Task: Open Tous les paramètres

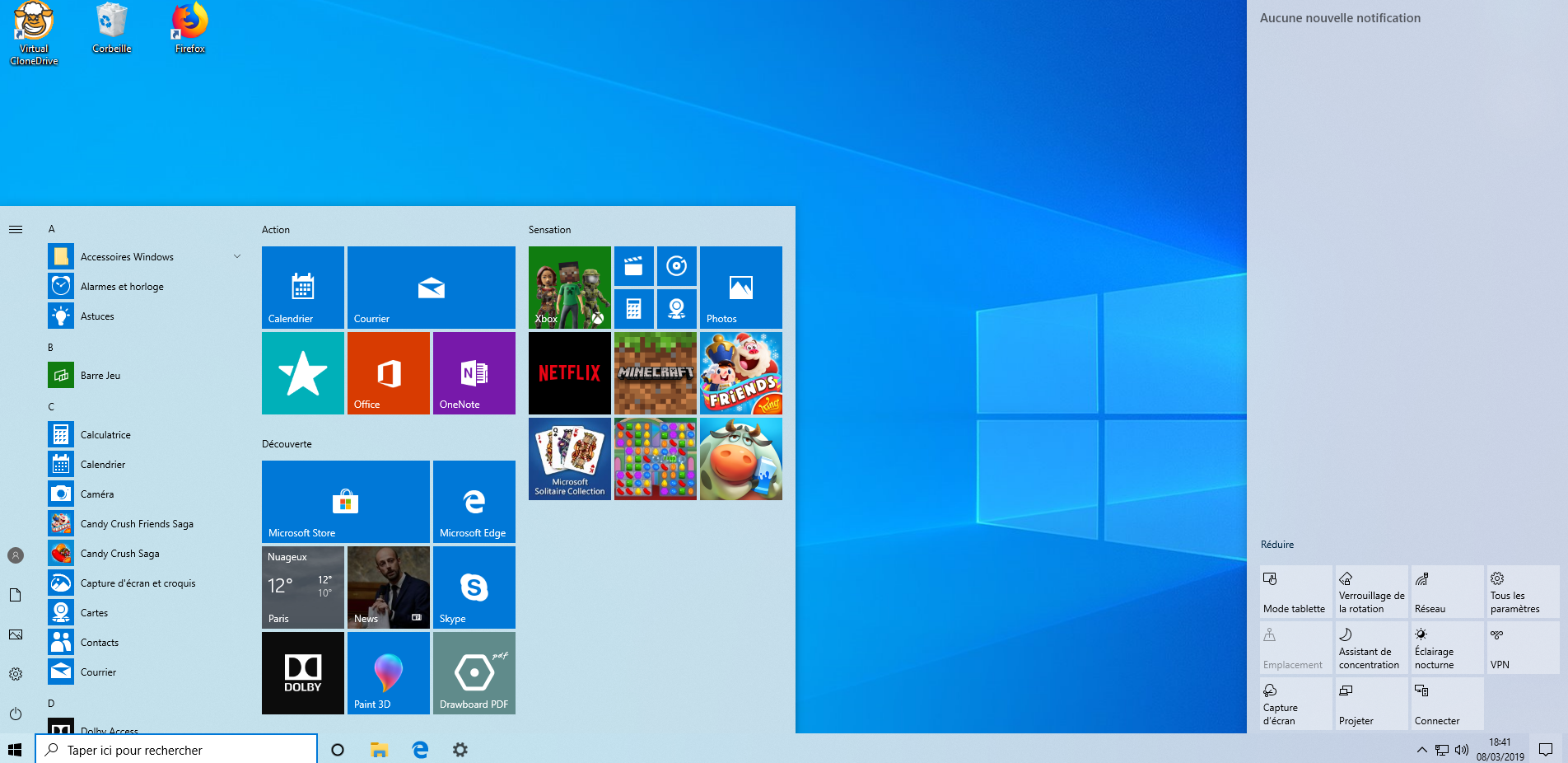Action: 1522,592
